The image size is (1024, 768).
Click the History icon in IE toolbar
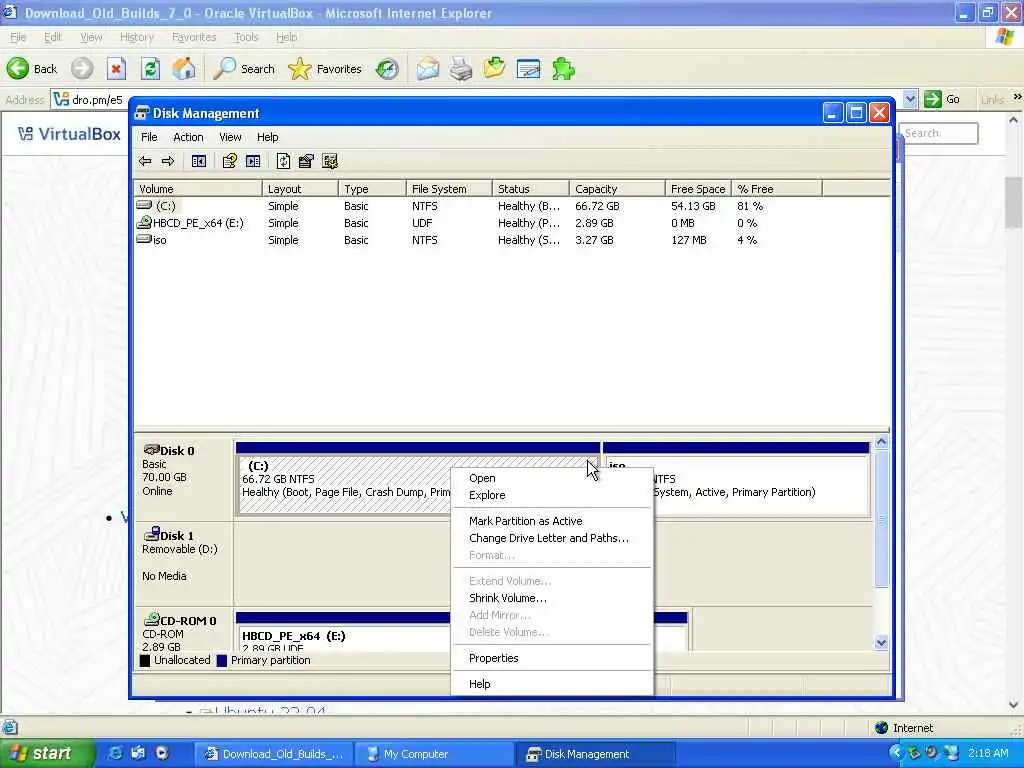tap(387, 69)
